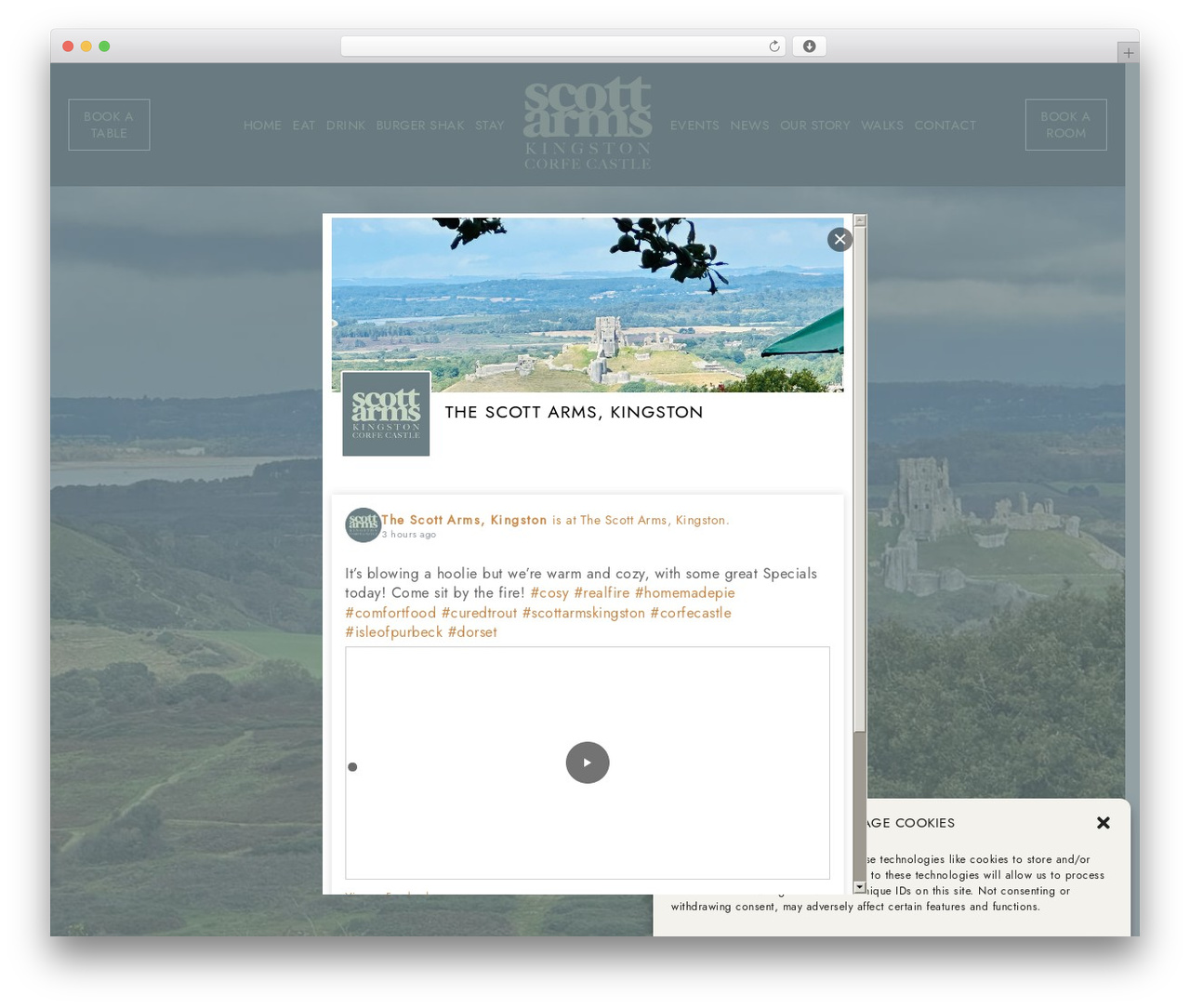Follow the #scottarmskingston hashtag
Image resolution: width=1190 pixels, height=1008 pixels.
583,613
